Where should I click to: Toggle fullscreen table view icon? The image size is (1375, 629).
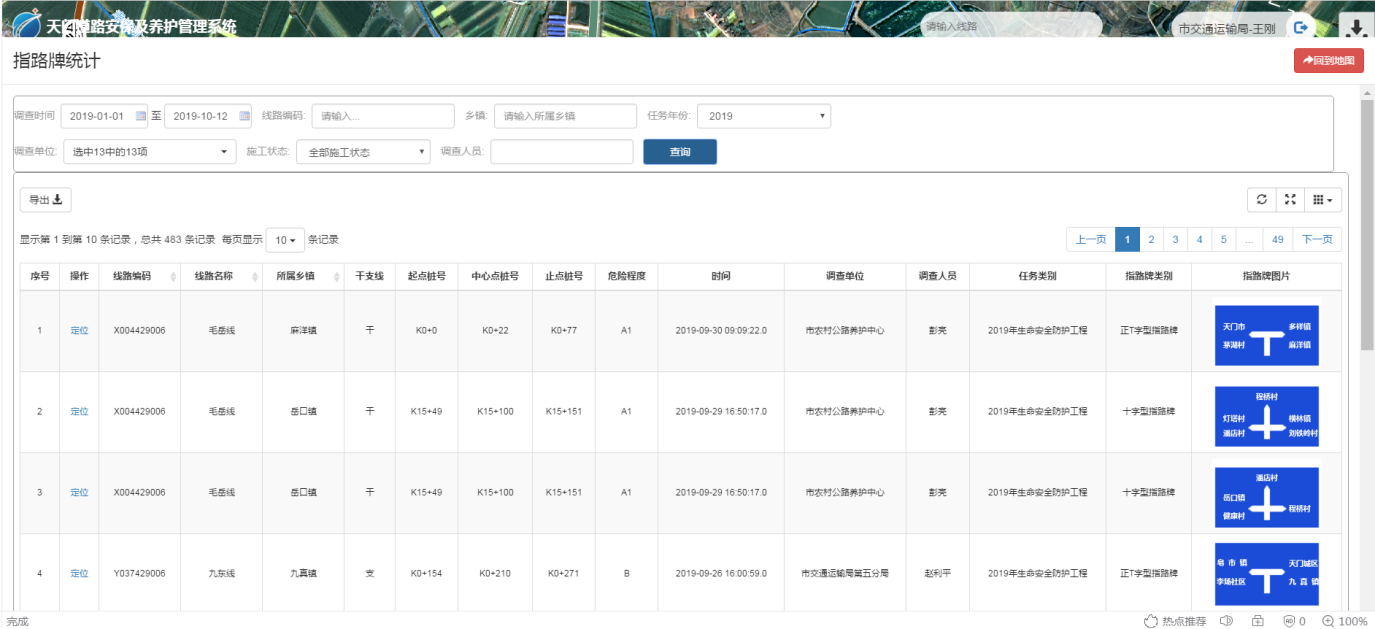tap(1291, 200)
